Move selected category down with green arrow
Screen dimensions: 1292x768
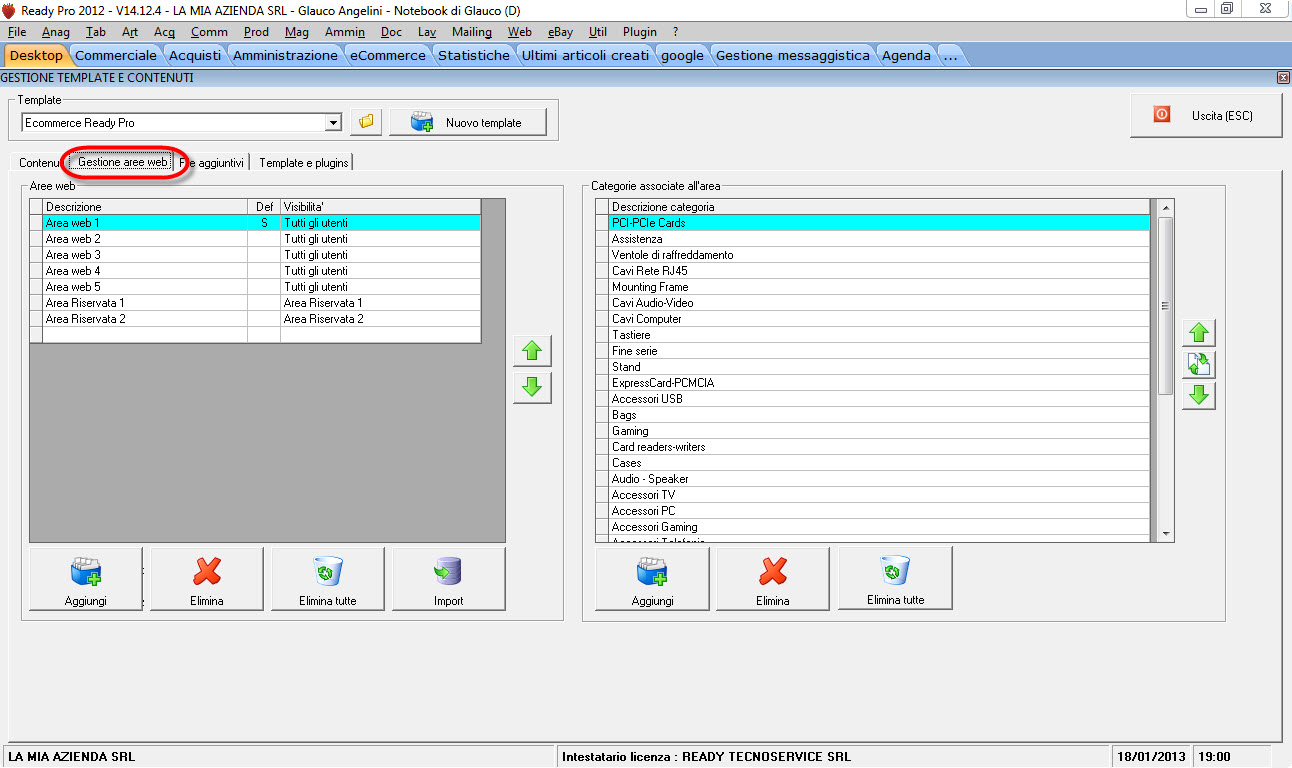pos(1198,396)
